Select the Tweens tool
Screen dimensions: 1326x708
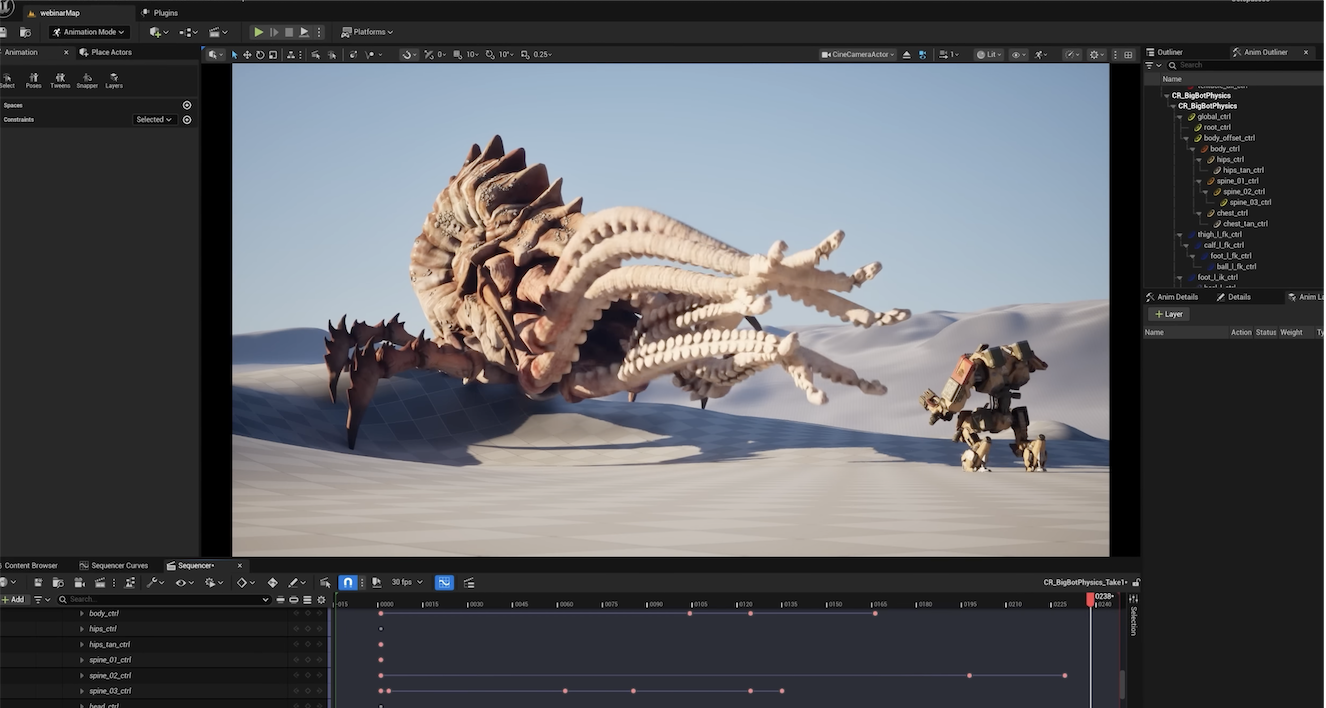pyautogui.click(x=60, y=80)
